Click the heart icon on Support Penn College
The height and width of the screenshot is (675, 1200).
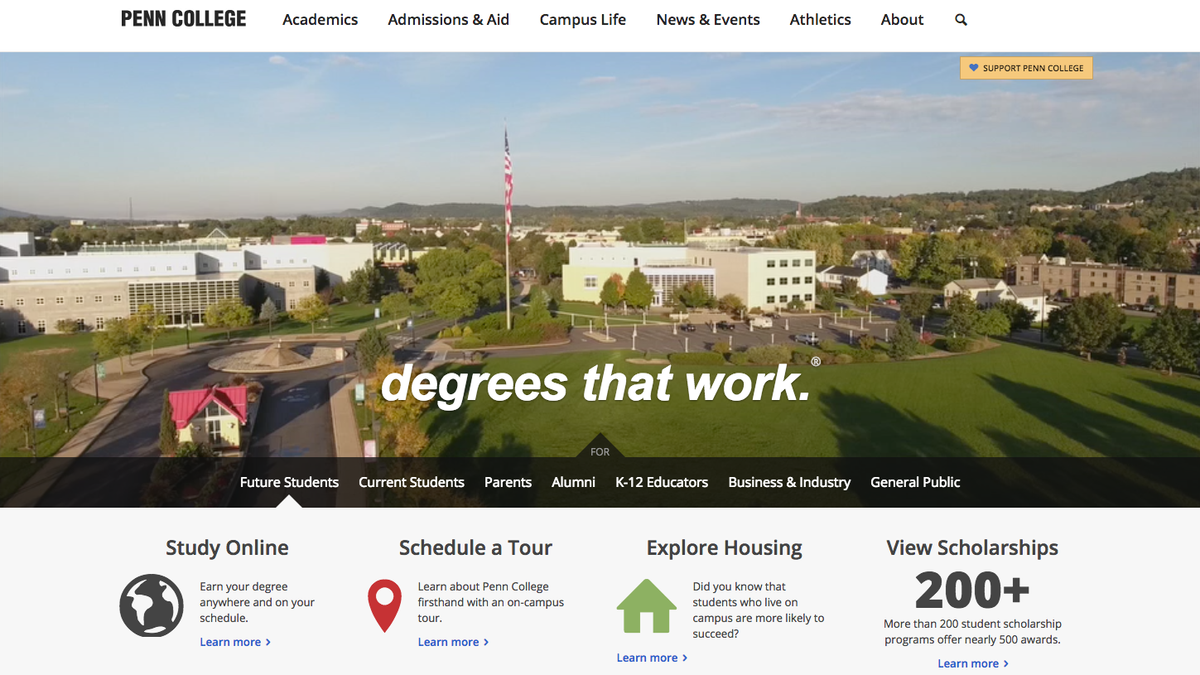click(x=973, y=67)
